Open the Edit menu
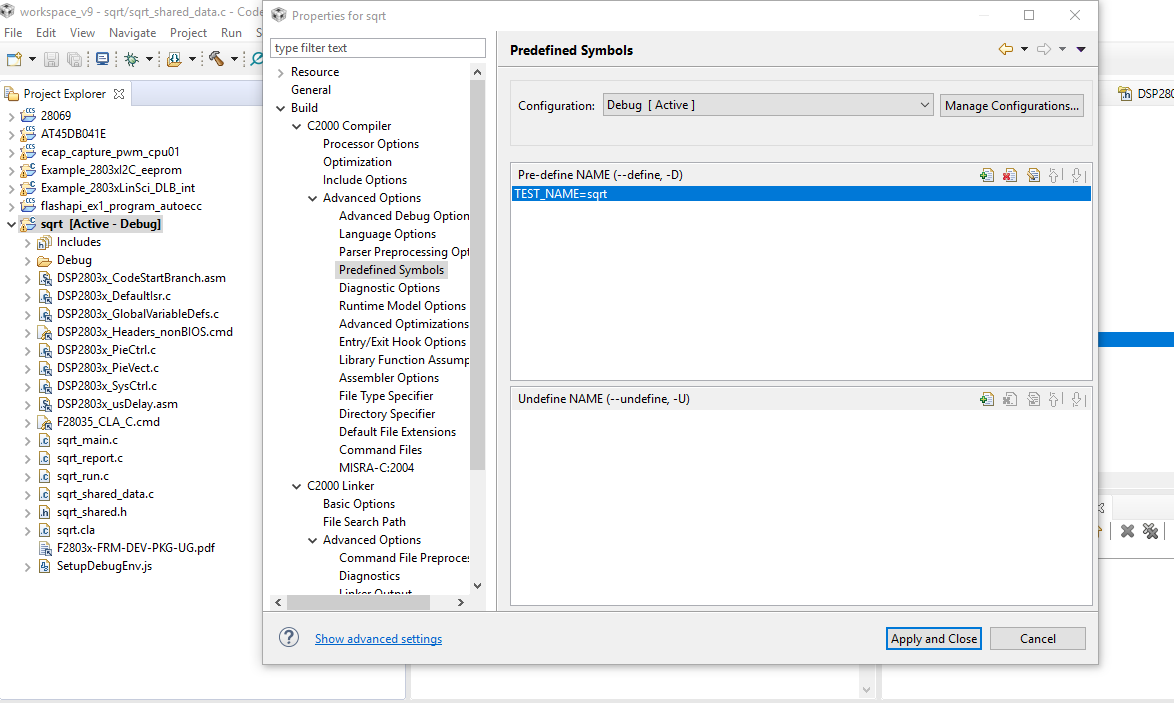1174x703 pixels. (46, 33)
